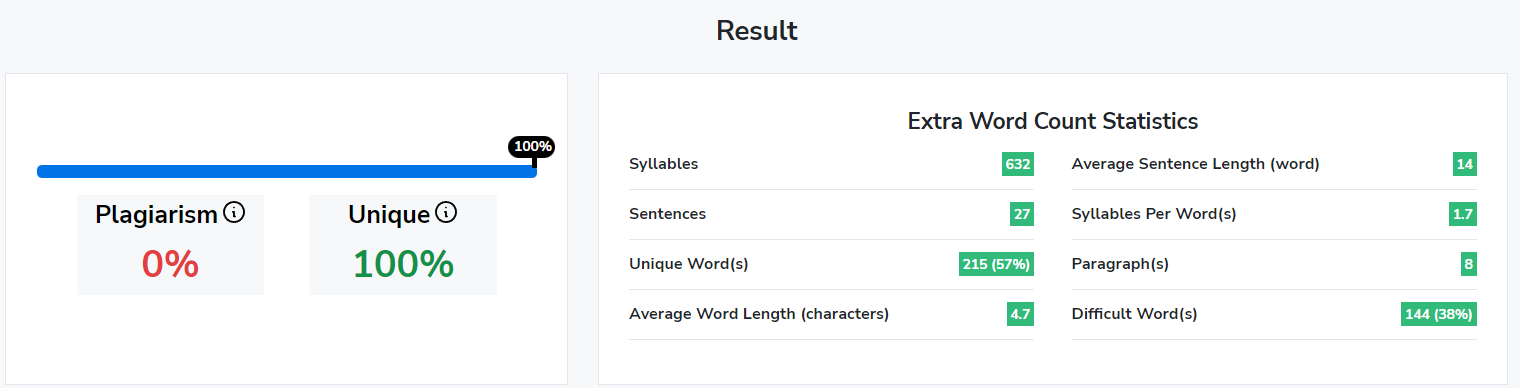Image resolution: width=1520 pixels, height=388 pixels.
Task: Click the Unique Words badge 215 (57%)
Action: point(996,264)
